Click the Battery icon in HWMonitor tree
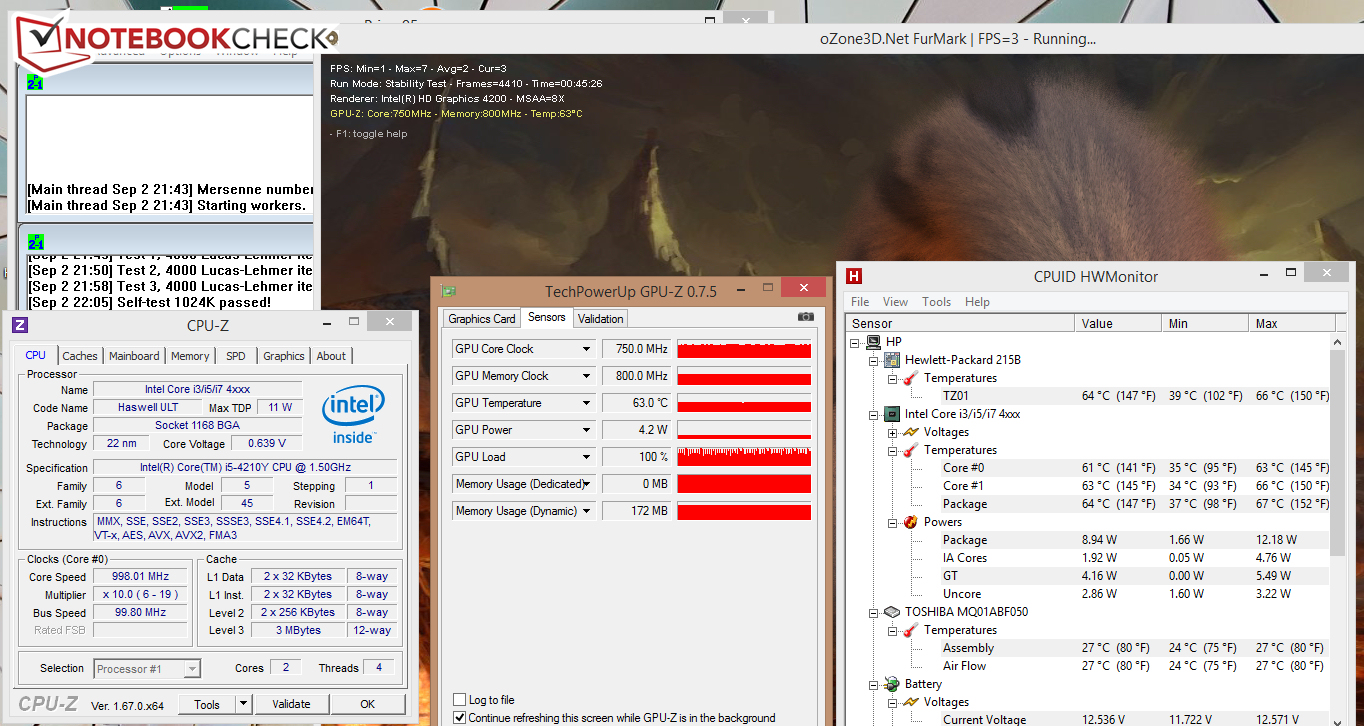The width and height of the screenshot is (1364, 726). click(892, 684)
